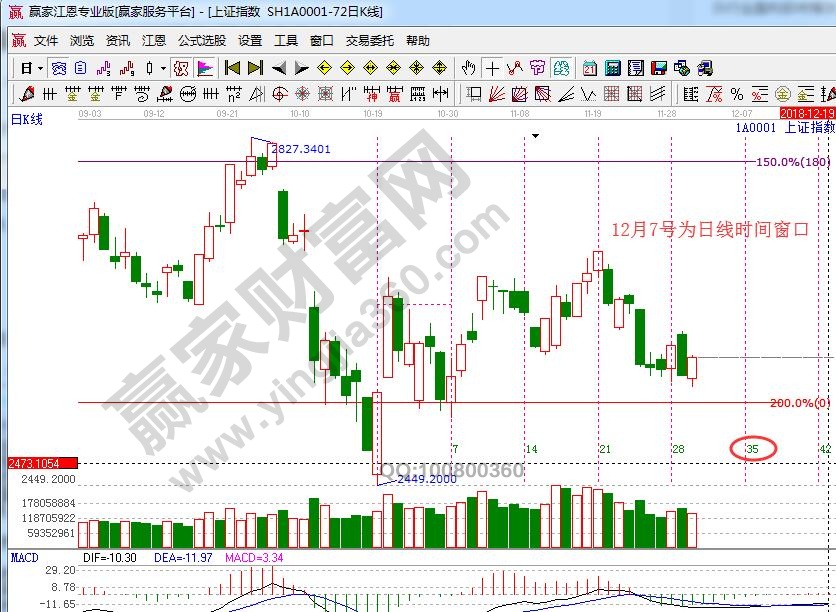Open the calendar icon in toolbar
The image size is (836, 612).
(x=589, y=68)
